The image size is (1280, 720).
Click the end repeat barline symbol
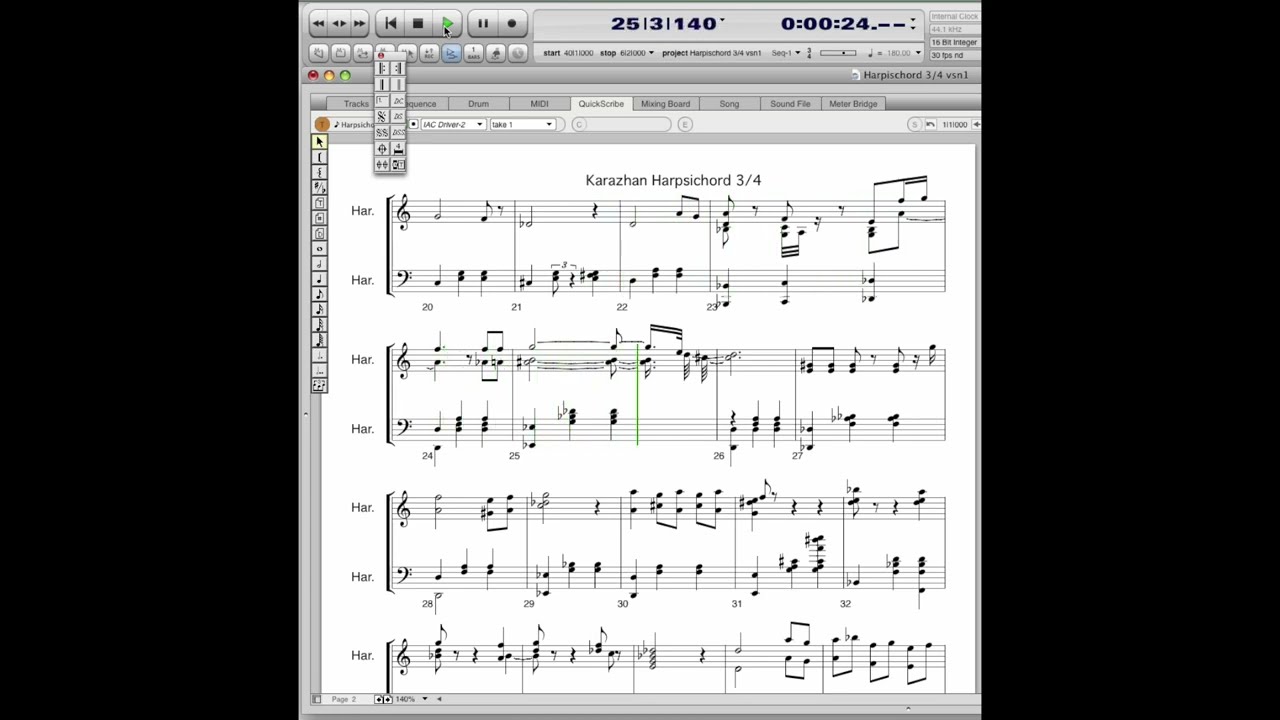pyautogui.click(x=398, y=68)
